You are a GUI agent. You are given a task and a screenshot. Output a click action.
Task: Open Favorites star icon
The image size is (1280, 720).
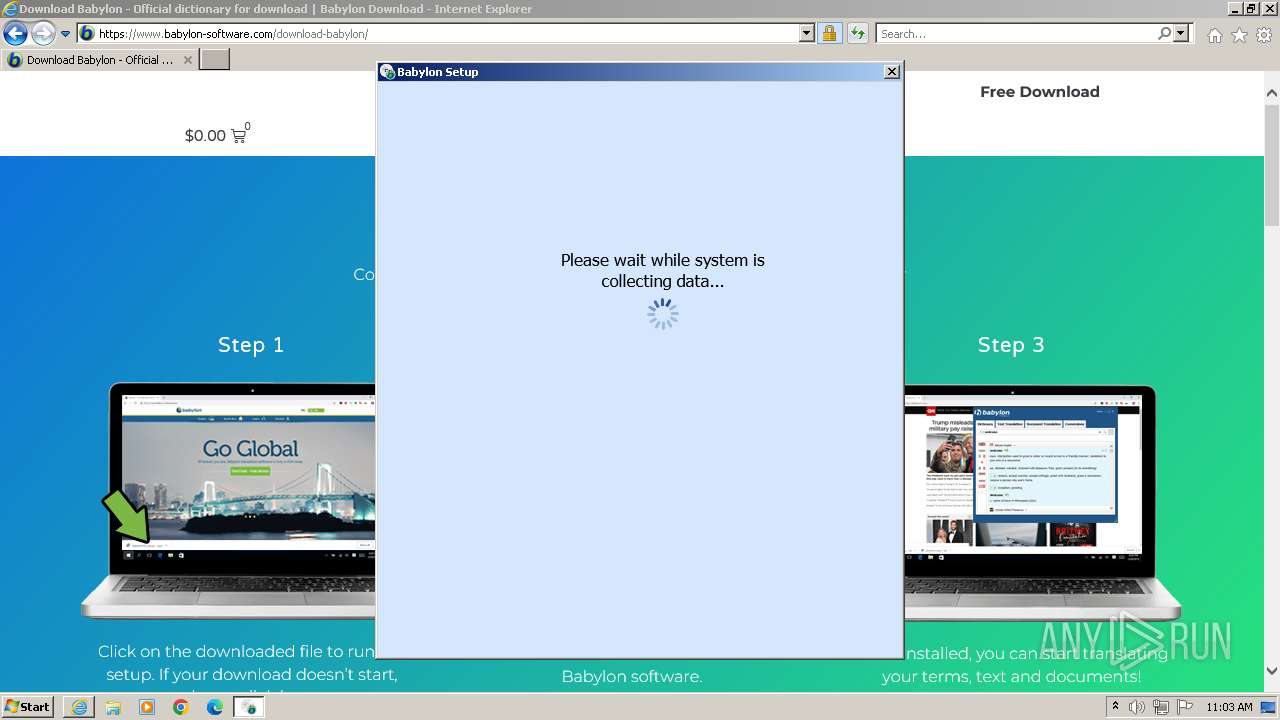(1239, 35)
